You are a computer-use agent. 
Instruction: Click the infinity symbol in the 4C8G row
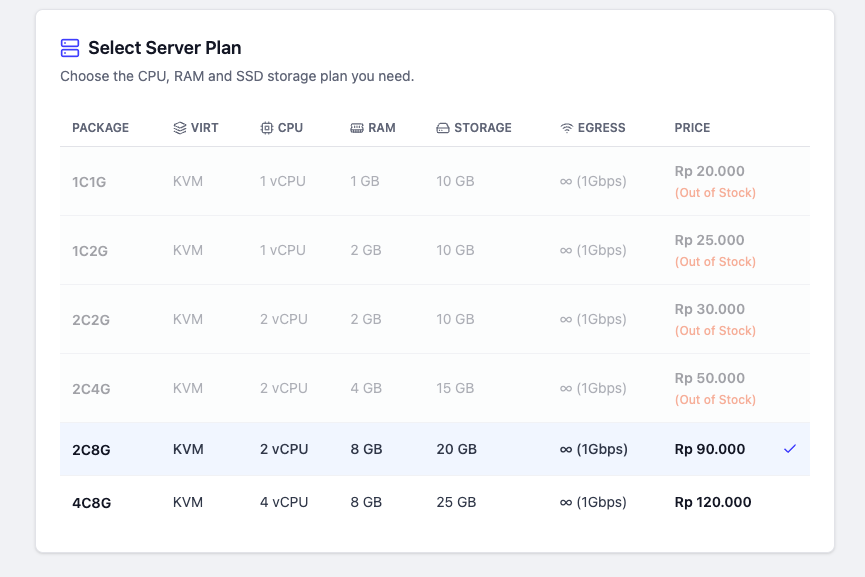pos(566,503)
